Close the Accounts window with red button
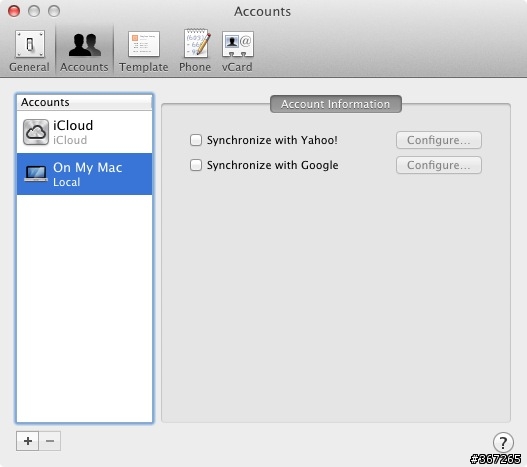The image size is (527, 467). pyautogui.click(x=14, y=11)
